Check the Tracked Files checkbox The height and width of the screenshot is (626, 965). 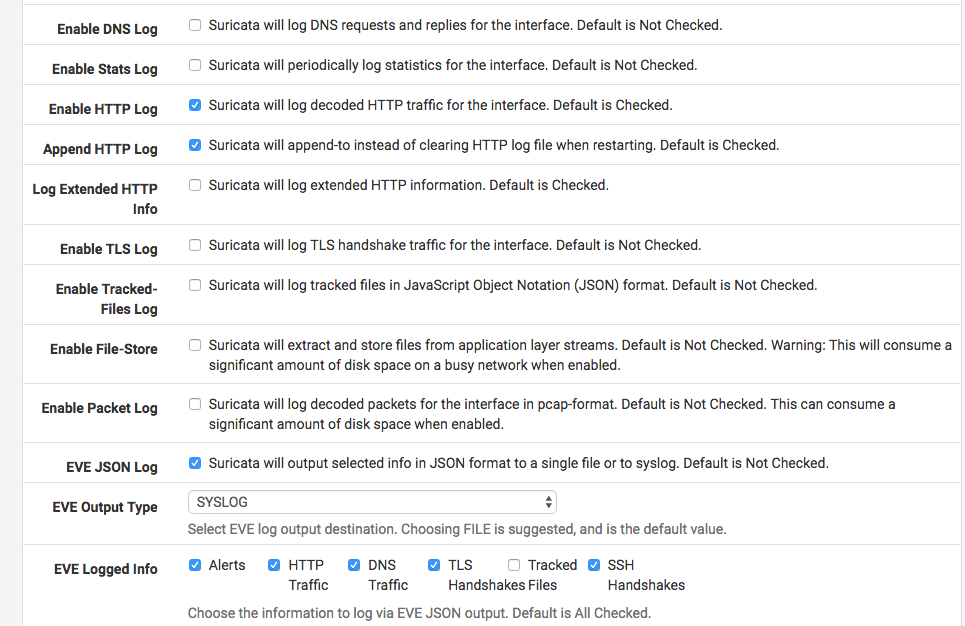[514, 565]
